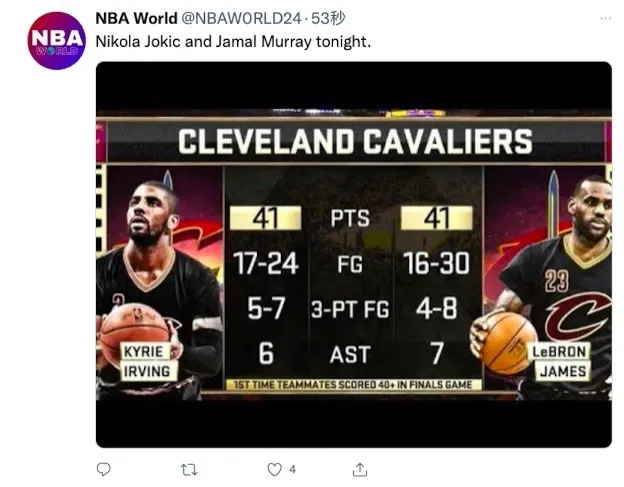Click the PTS stat label in the graphic
Image resolution: width=624 pixels, height=487 pixels.
pyautogui.click(x=352, y=218)
